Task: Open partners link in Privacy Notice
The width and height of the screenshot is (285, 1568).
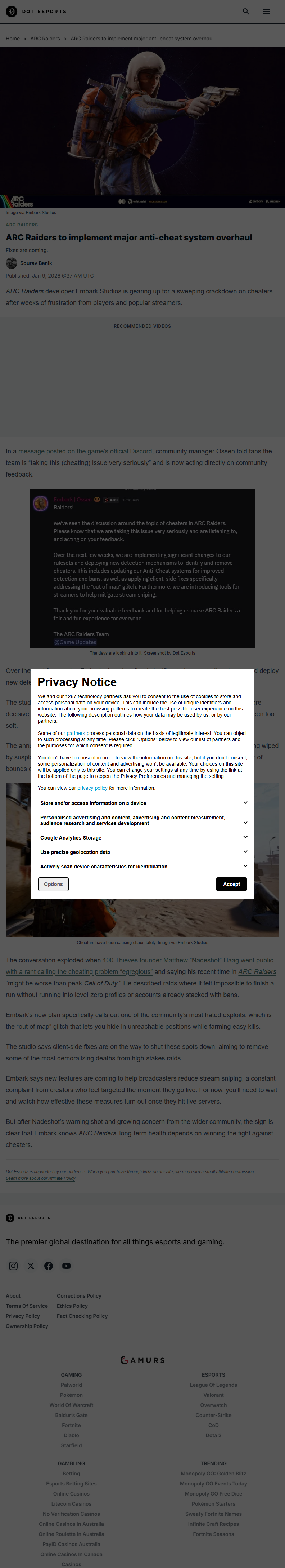Action: click(x=76, y=734)
